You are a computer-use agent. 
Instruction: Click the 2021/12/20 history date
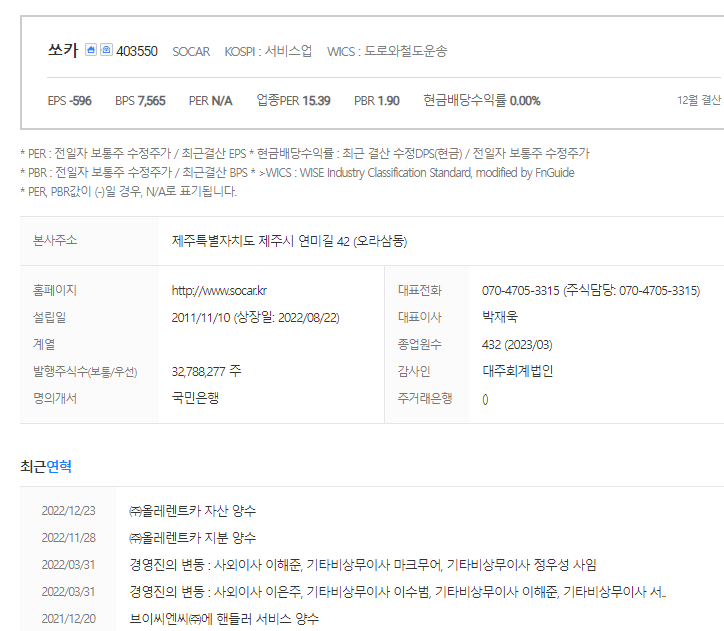(x=68, y=619)
